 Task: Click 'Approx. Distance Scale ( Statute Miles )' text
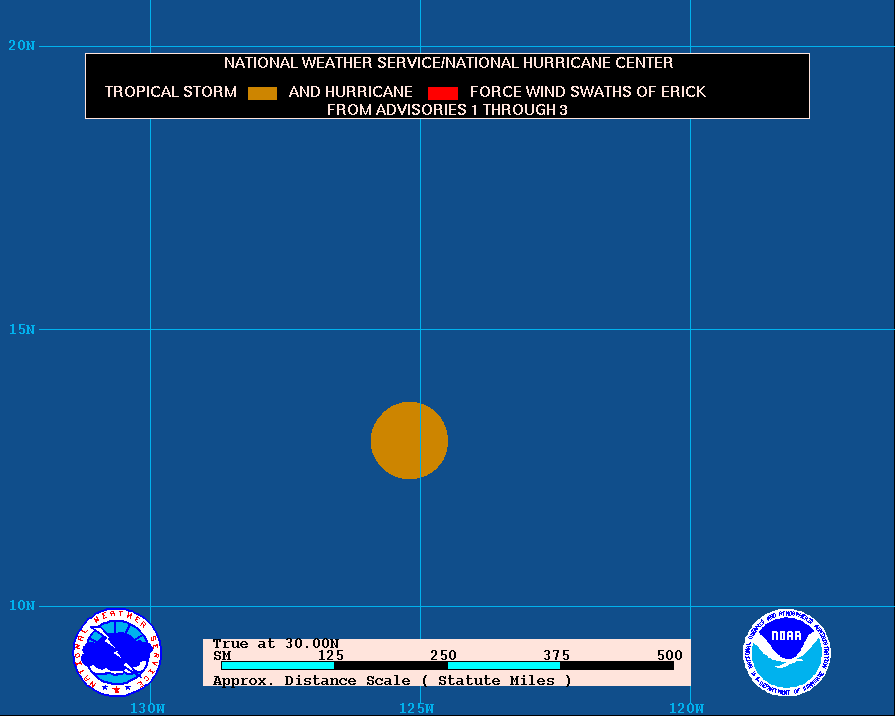(392, 681)
